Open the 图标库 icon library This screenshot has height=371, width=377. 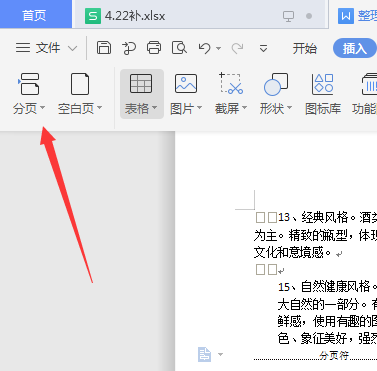point(323,94)
